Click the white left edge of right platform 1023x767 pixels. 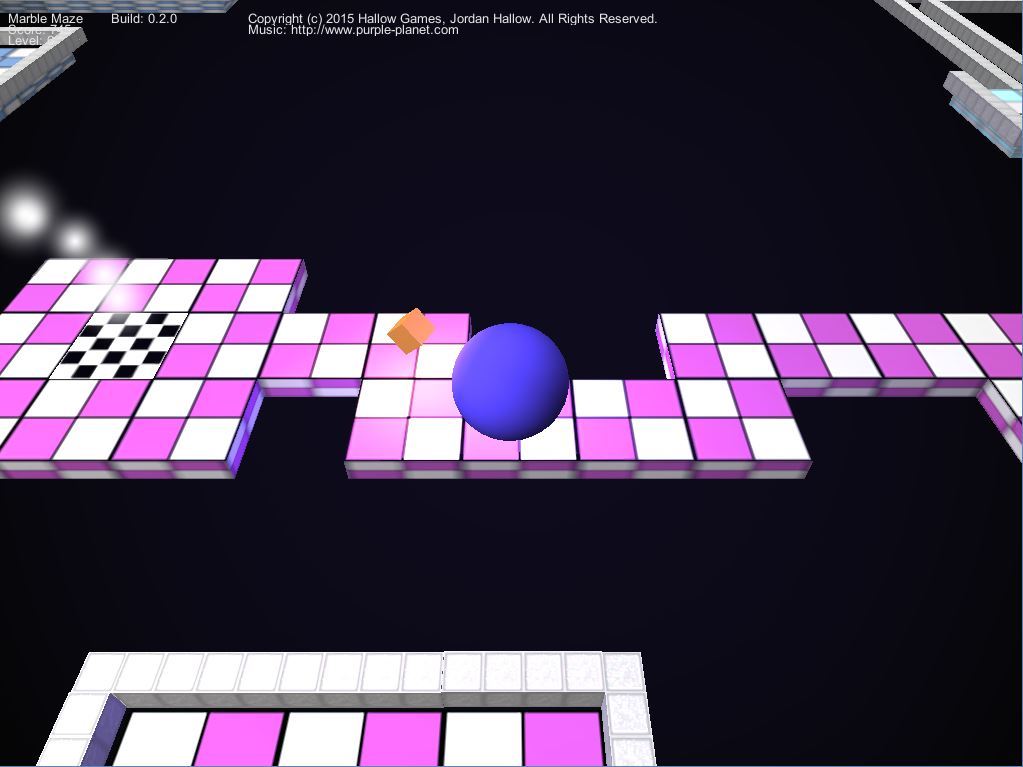coord(662,345)
